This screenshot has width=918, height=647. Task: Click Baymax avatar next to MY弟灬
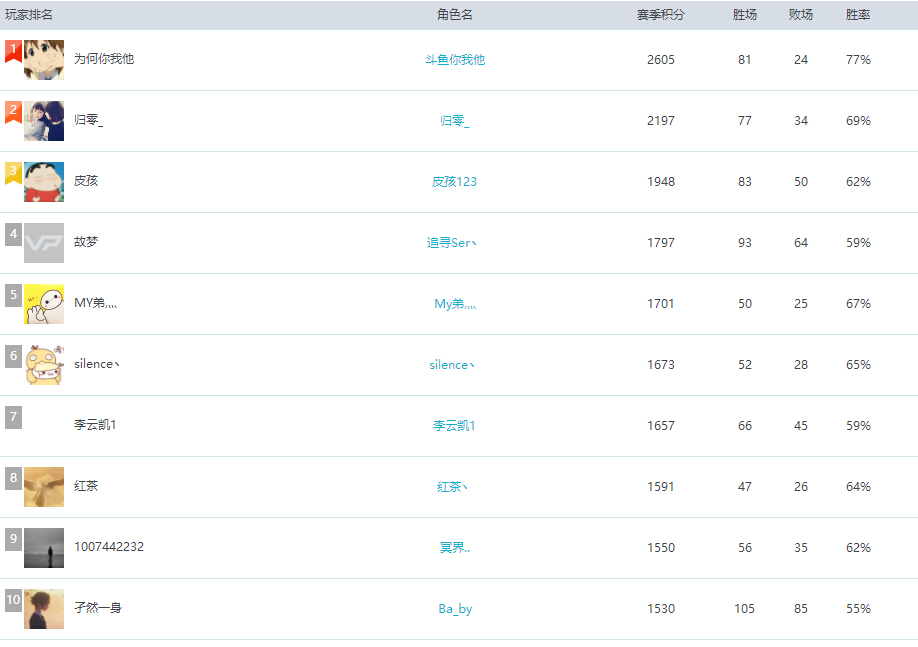click(44, 304)
